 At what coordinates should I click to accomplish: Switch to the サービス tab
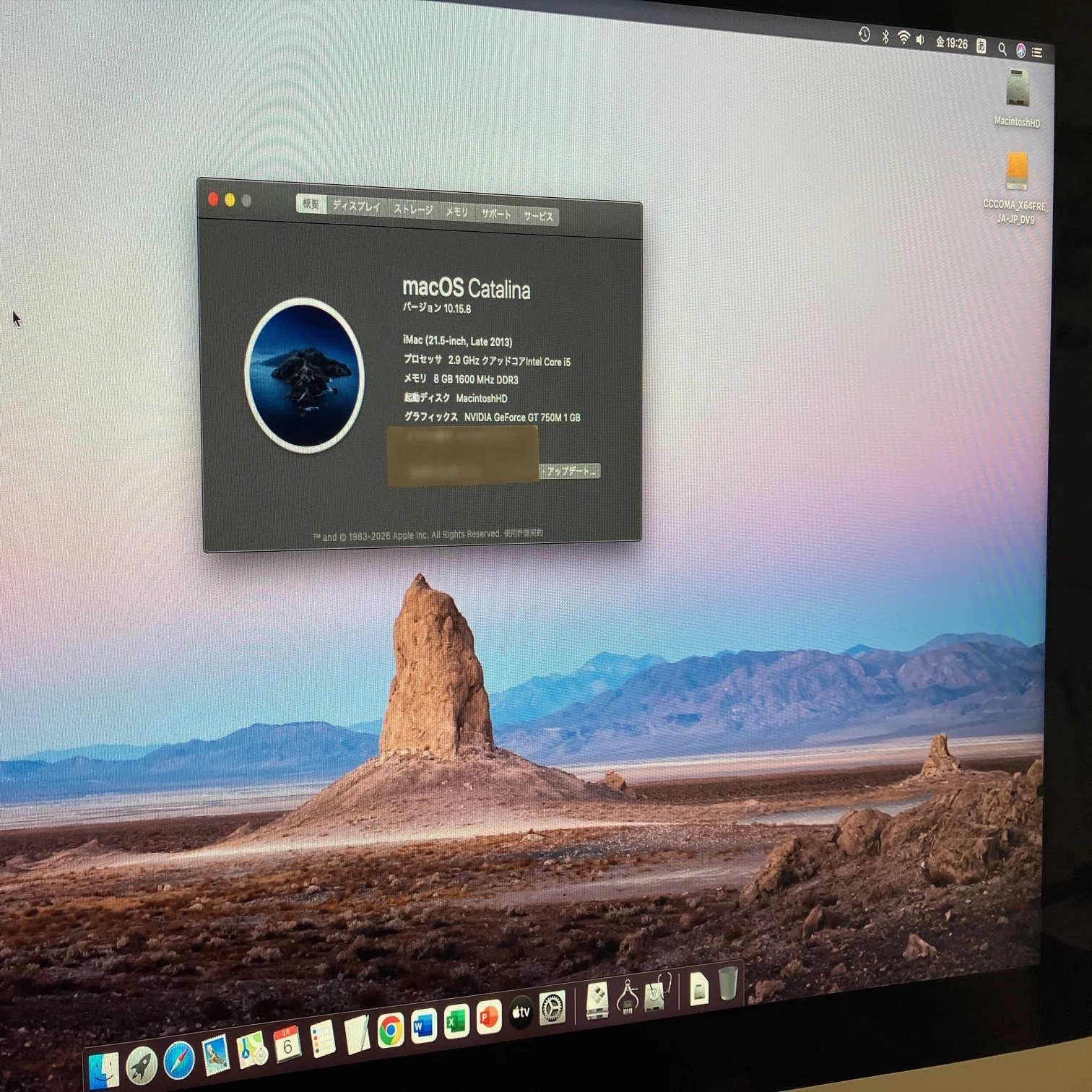tap(538, 216)
